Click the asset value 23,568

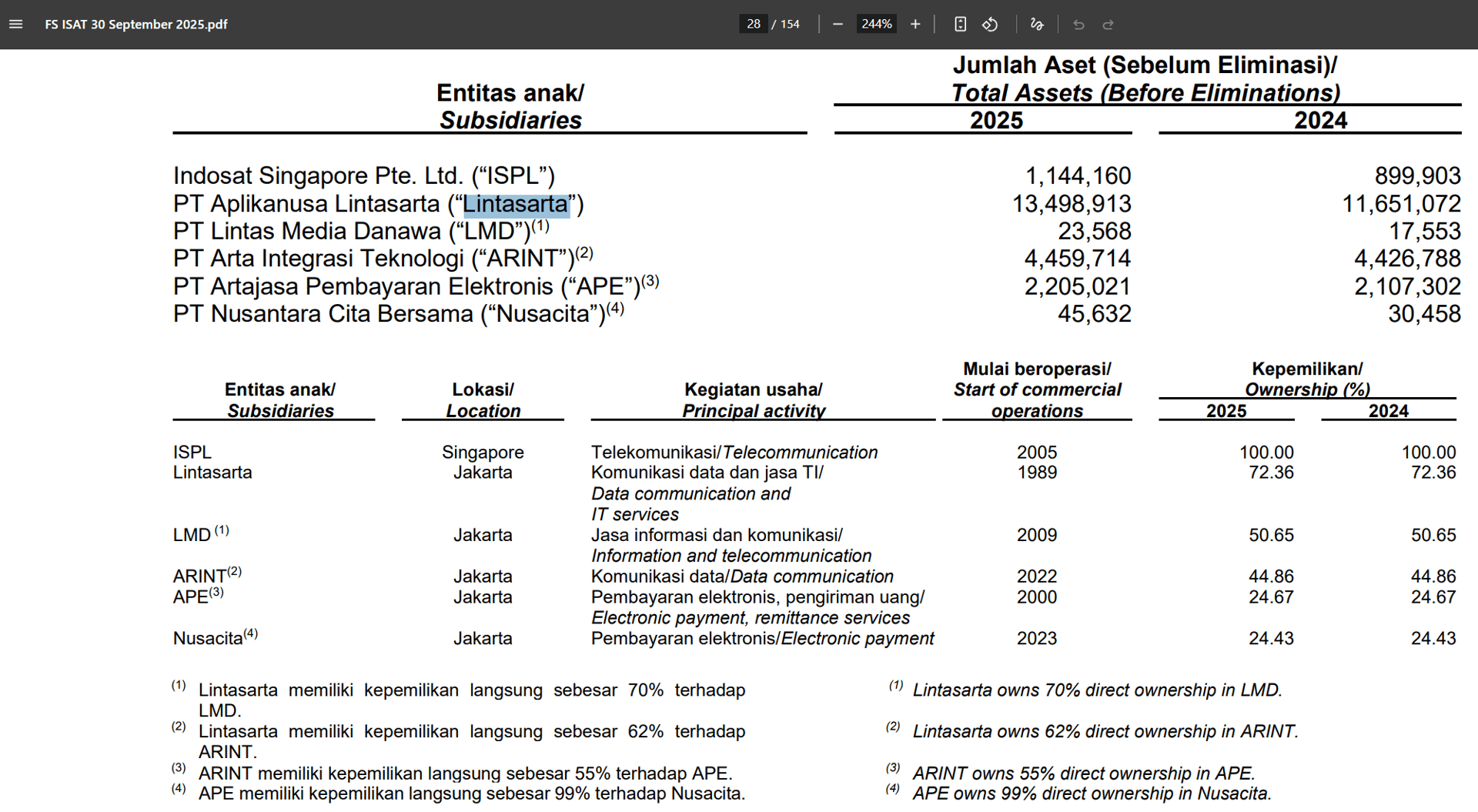point(1095,231)
